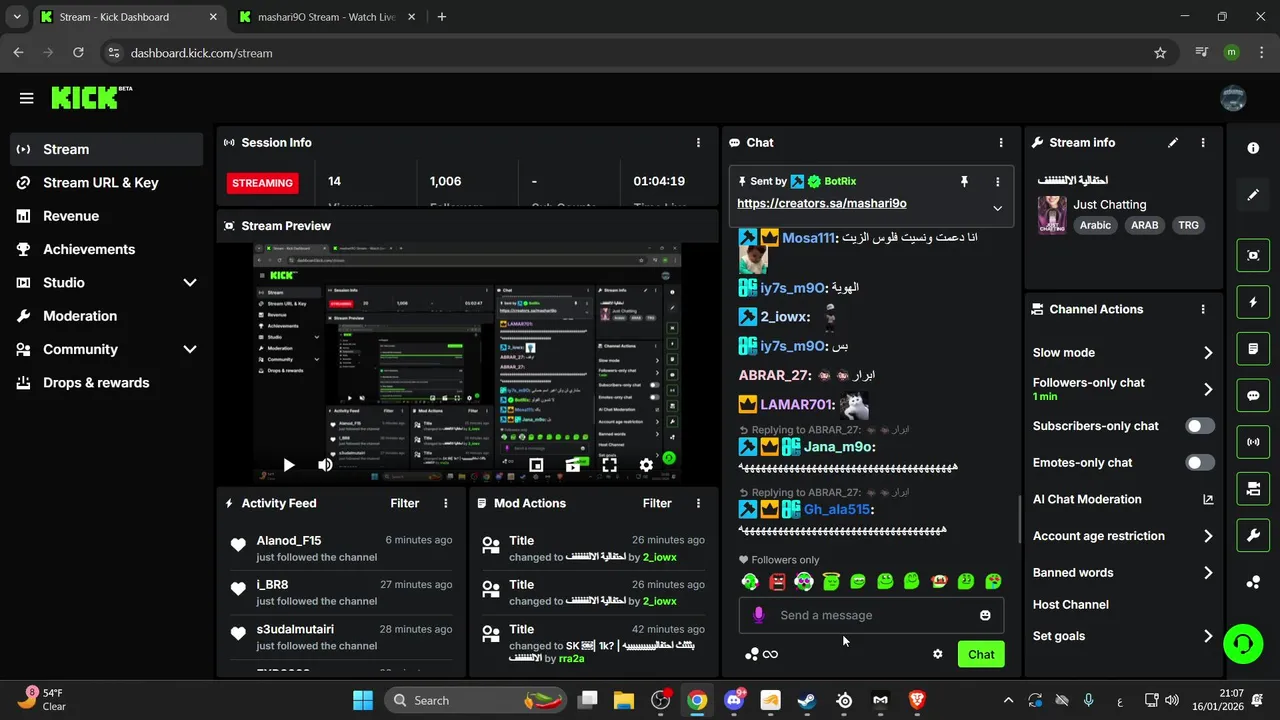
Task: Open Activity Feed three-dot options
Action: pos(446,504)
